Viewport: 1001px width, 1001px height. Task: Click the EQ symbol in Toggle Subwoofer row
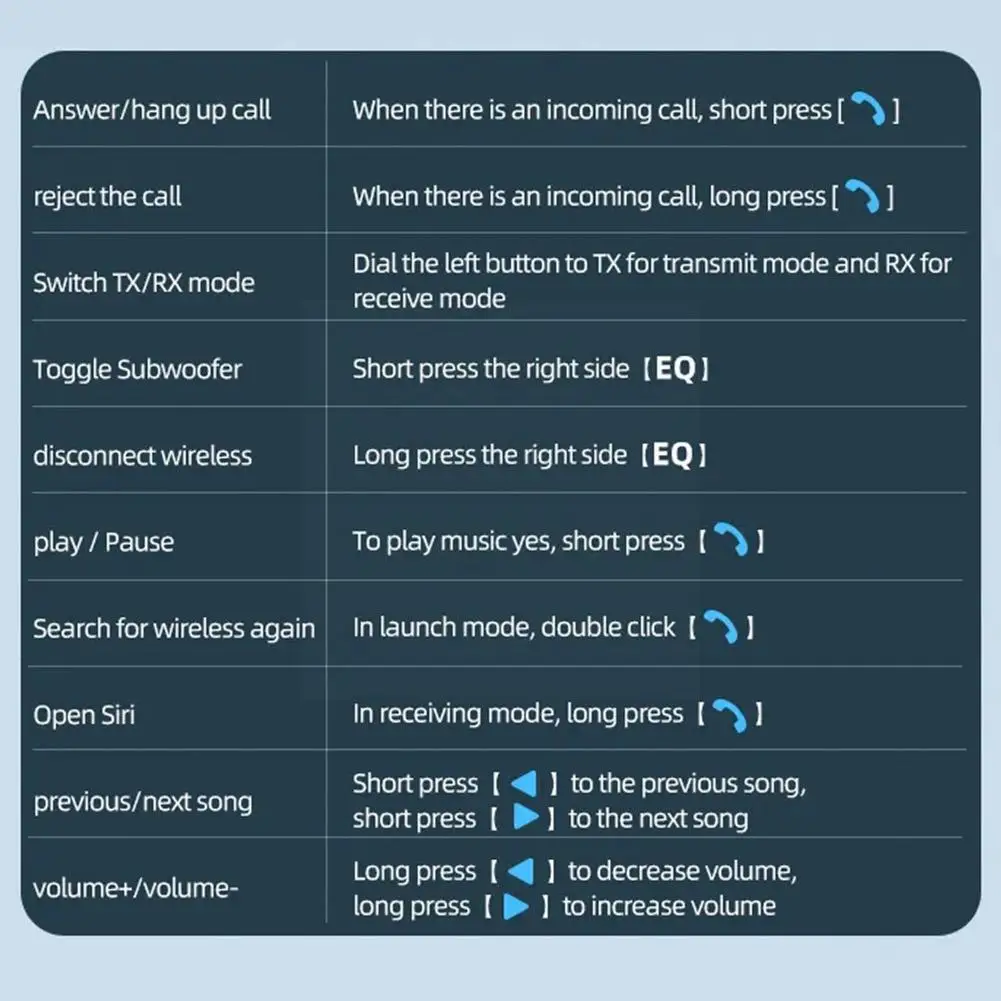[x=675, y=369]
